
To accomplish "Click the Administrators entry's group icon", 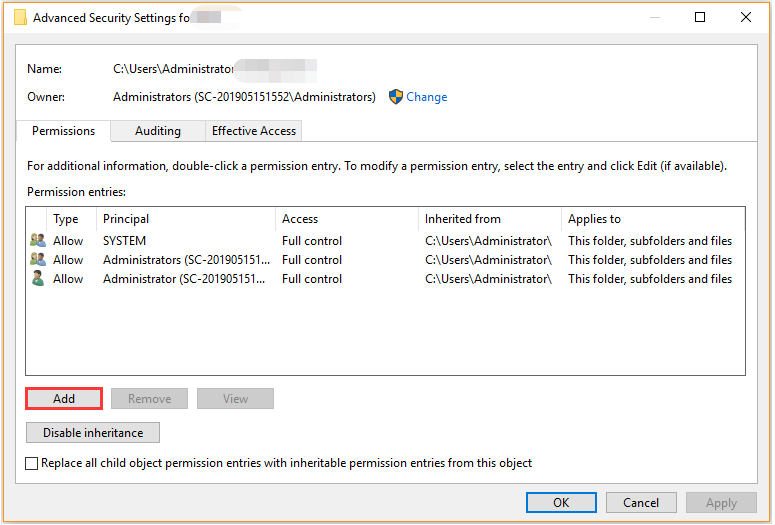I will 38,260.
